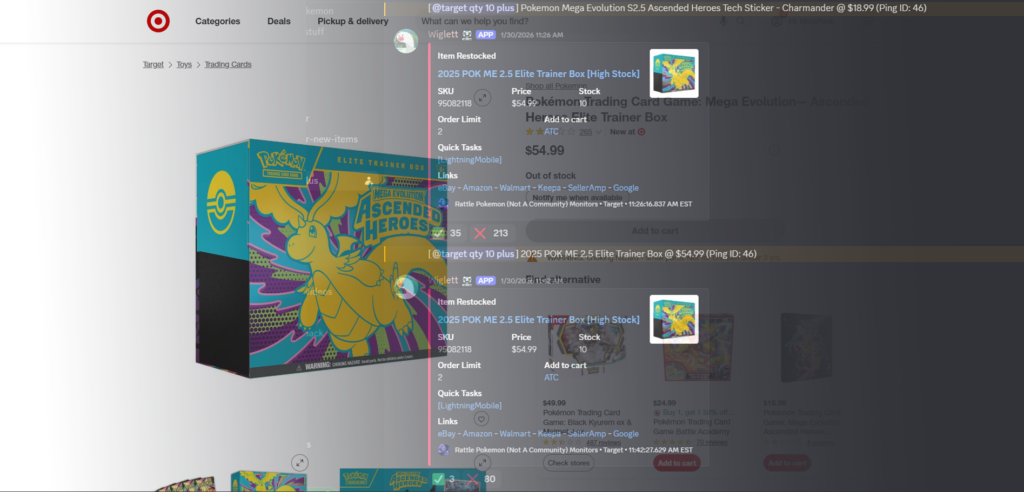Click the ATC link in second embed
The width and height of the screenshot is (1024, 492).
pos(551,378)
